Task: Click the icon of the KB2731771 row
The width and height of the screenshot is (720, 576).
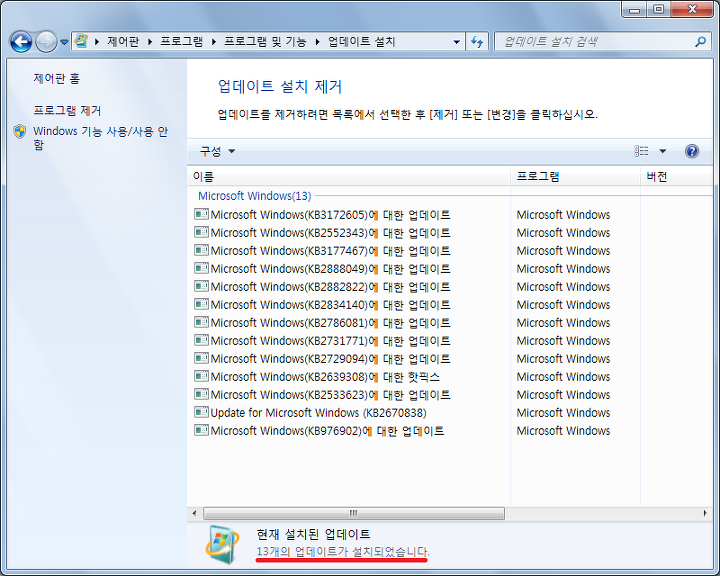Action: (201, 340)
